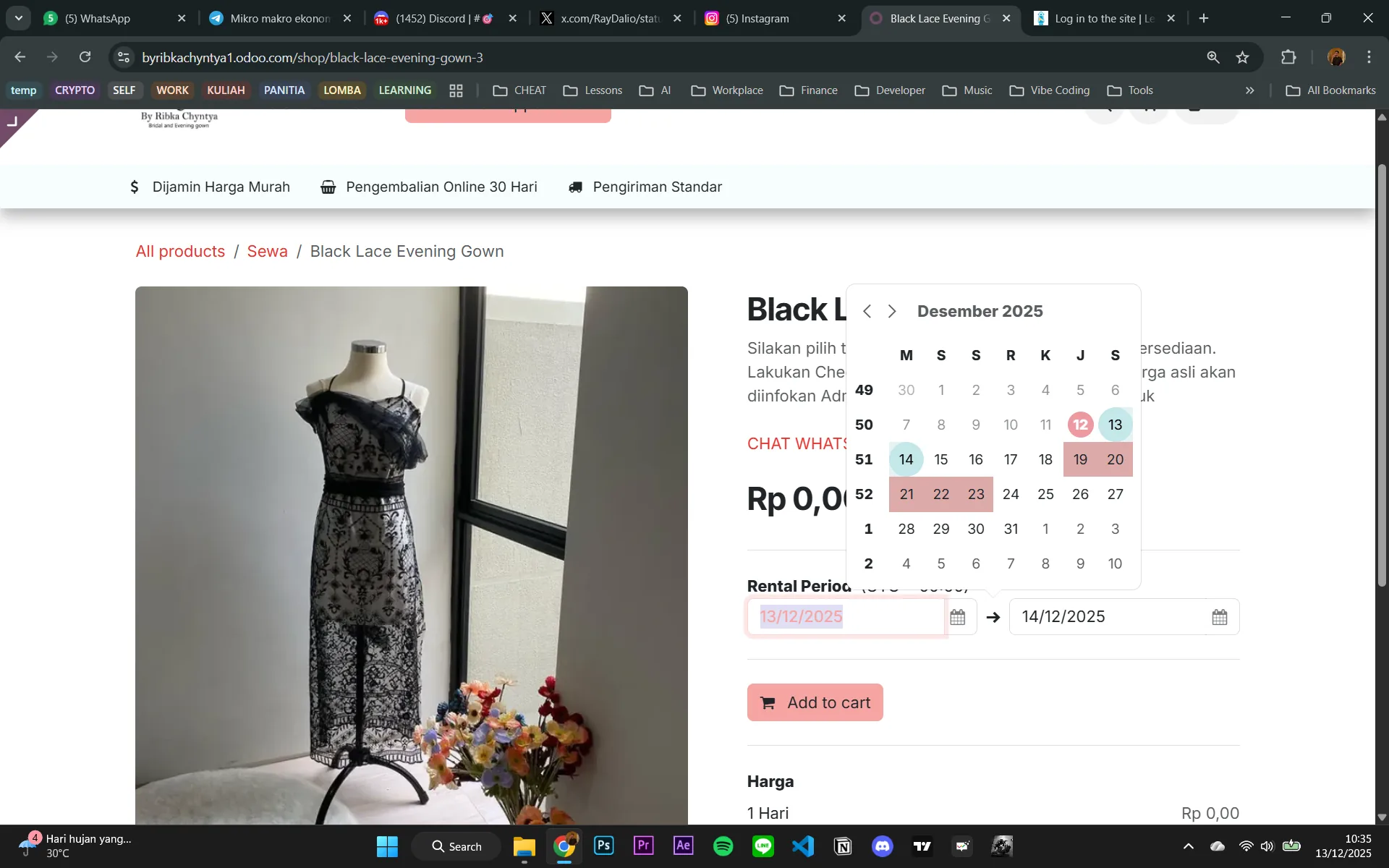
Task: Open the Sewa breadcrumb link
Action: pyautogui.click(x=267, y=251)
